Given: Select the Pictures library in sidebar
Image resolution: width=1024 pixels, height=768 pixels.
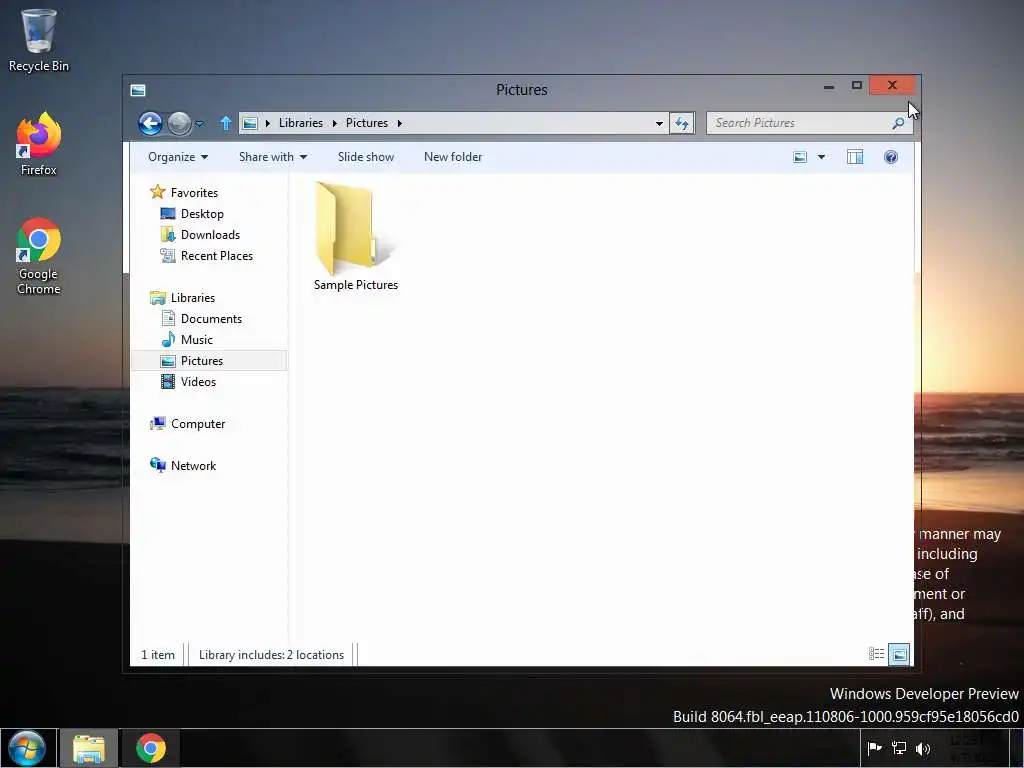Looking at the screenshot, I should pyautogui.click(x=209, y=360).
